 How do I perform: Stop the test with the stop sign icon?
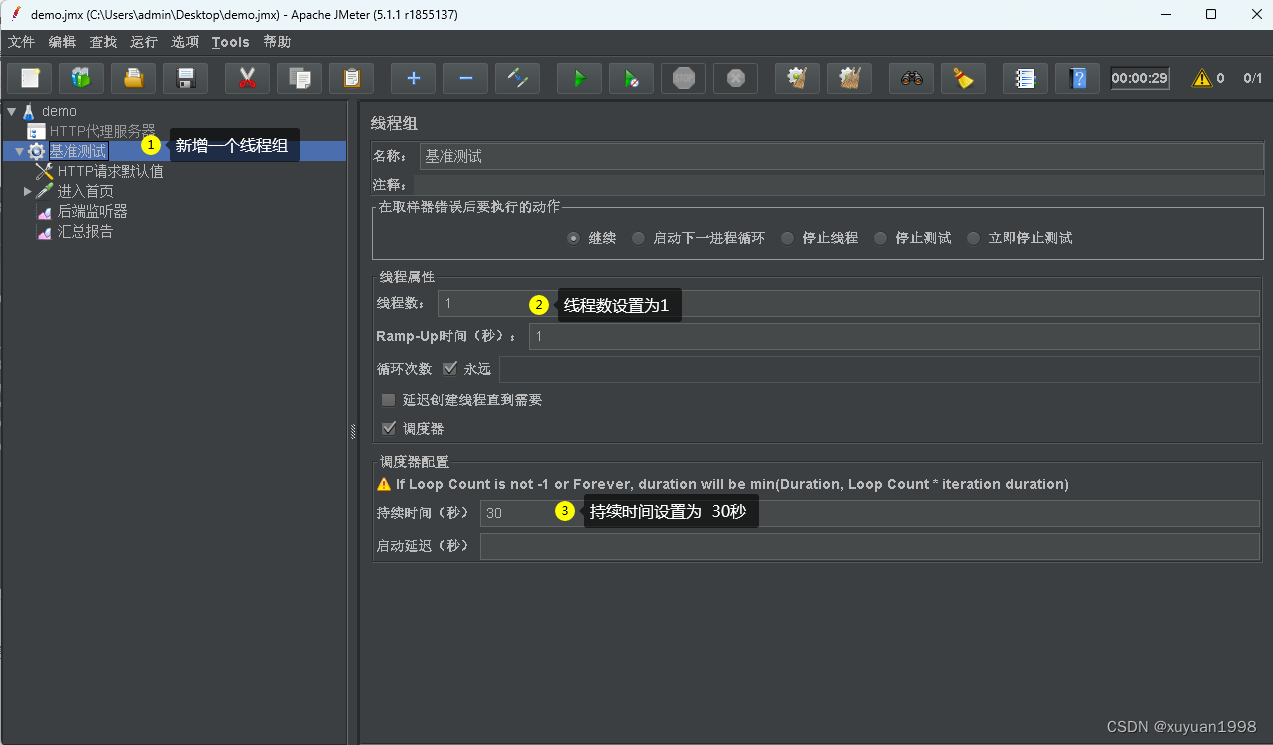683,78
